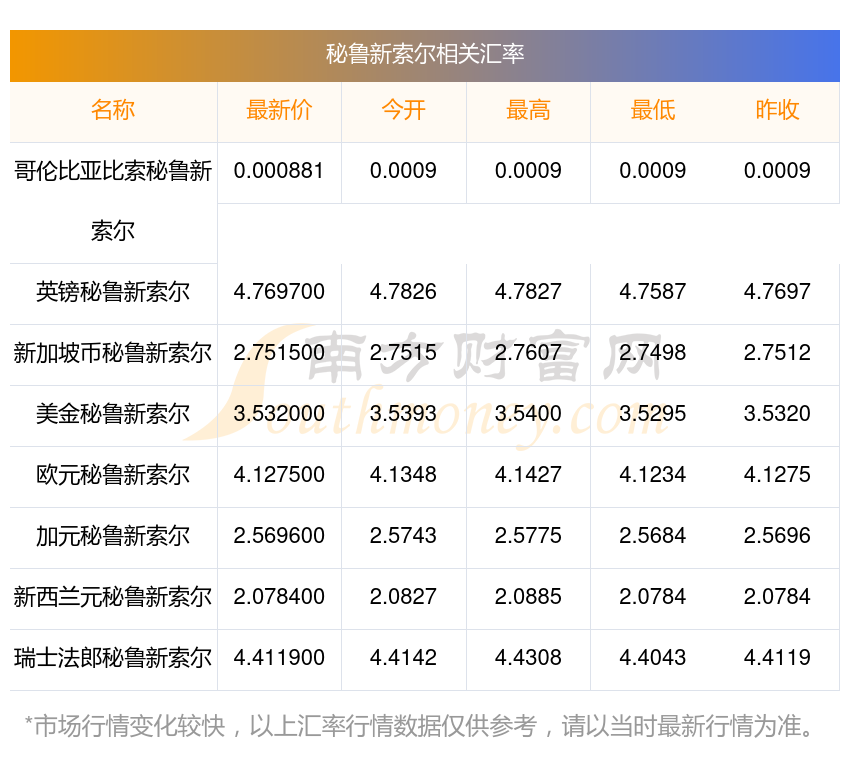Click the high price 2.5775
Screen dimensions: 850x757
528,536
